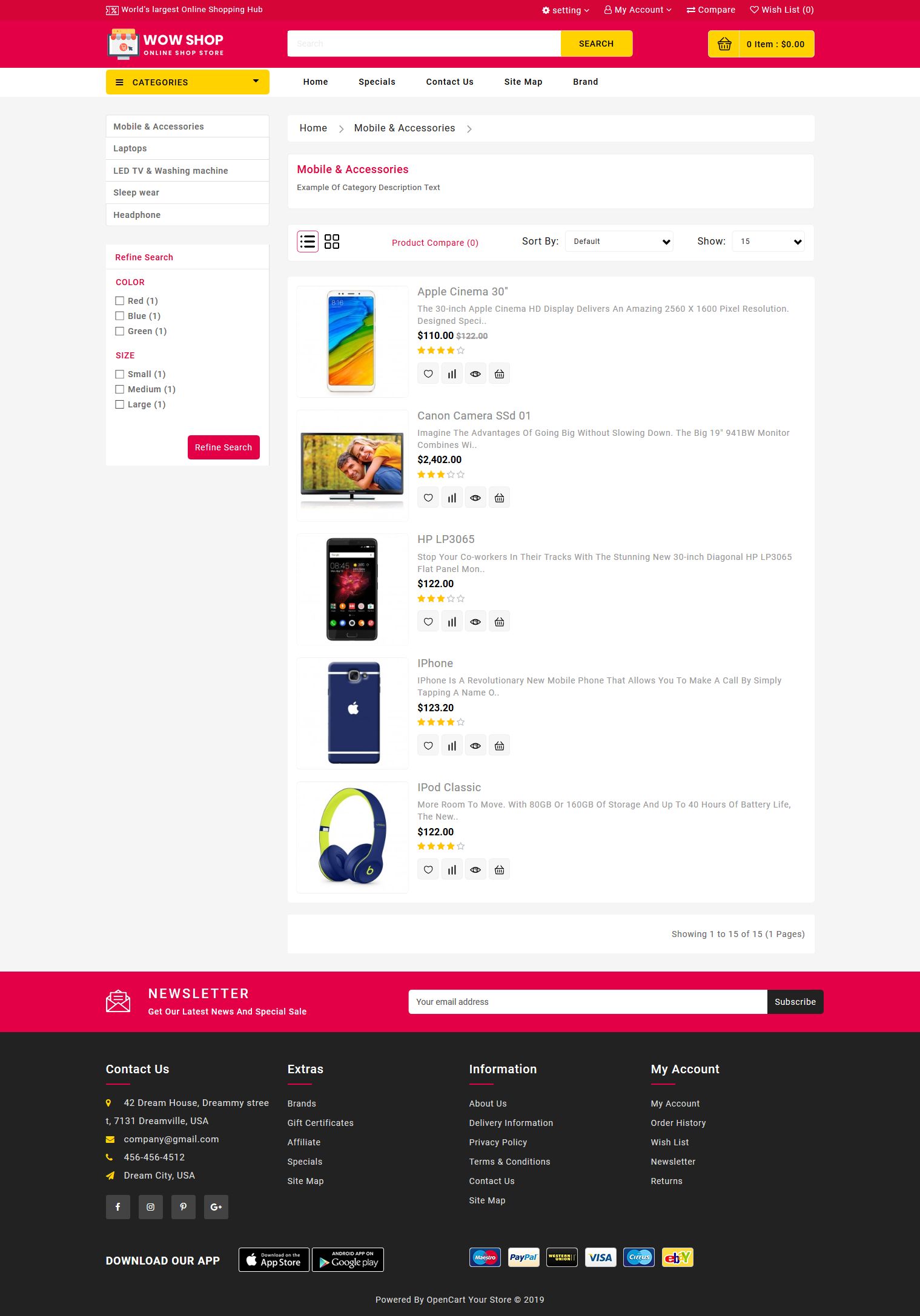
Task: Add IPhone to shopping cart
Action: 499,746
